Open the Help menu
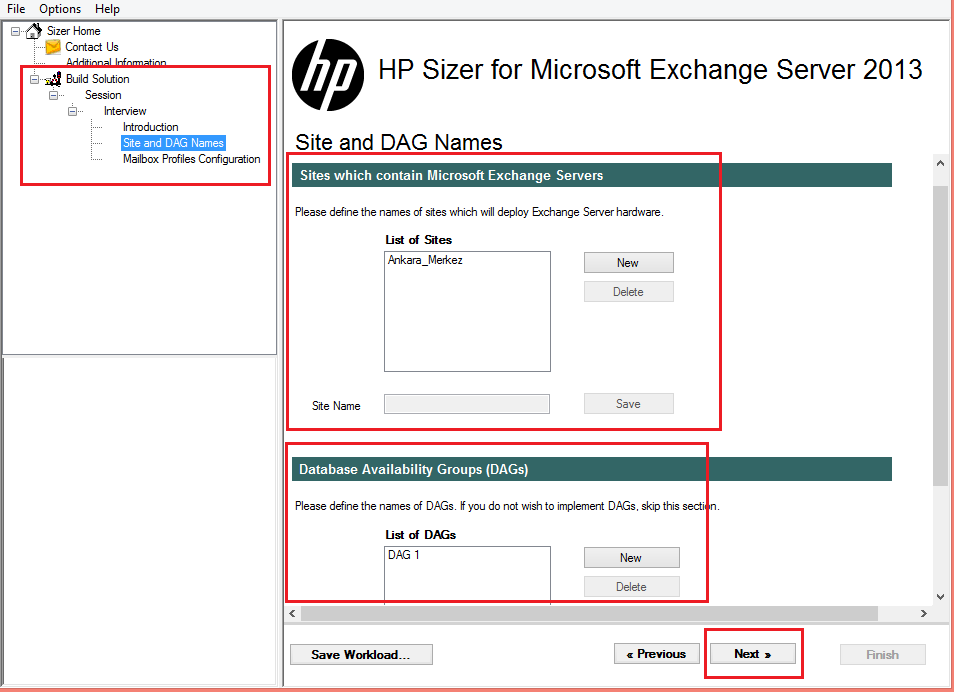The height and width of the screenshot is (692, 954). click(x=107, y=9)
